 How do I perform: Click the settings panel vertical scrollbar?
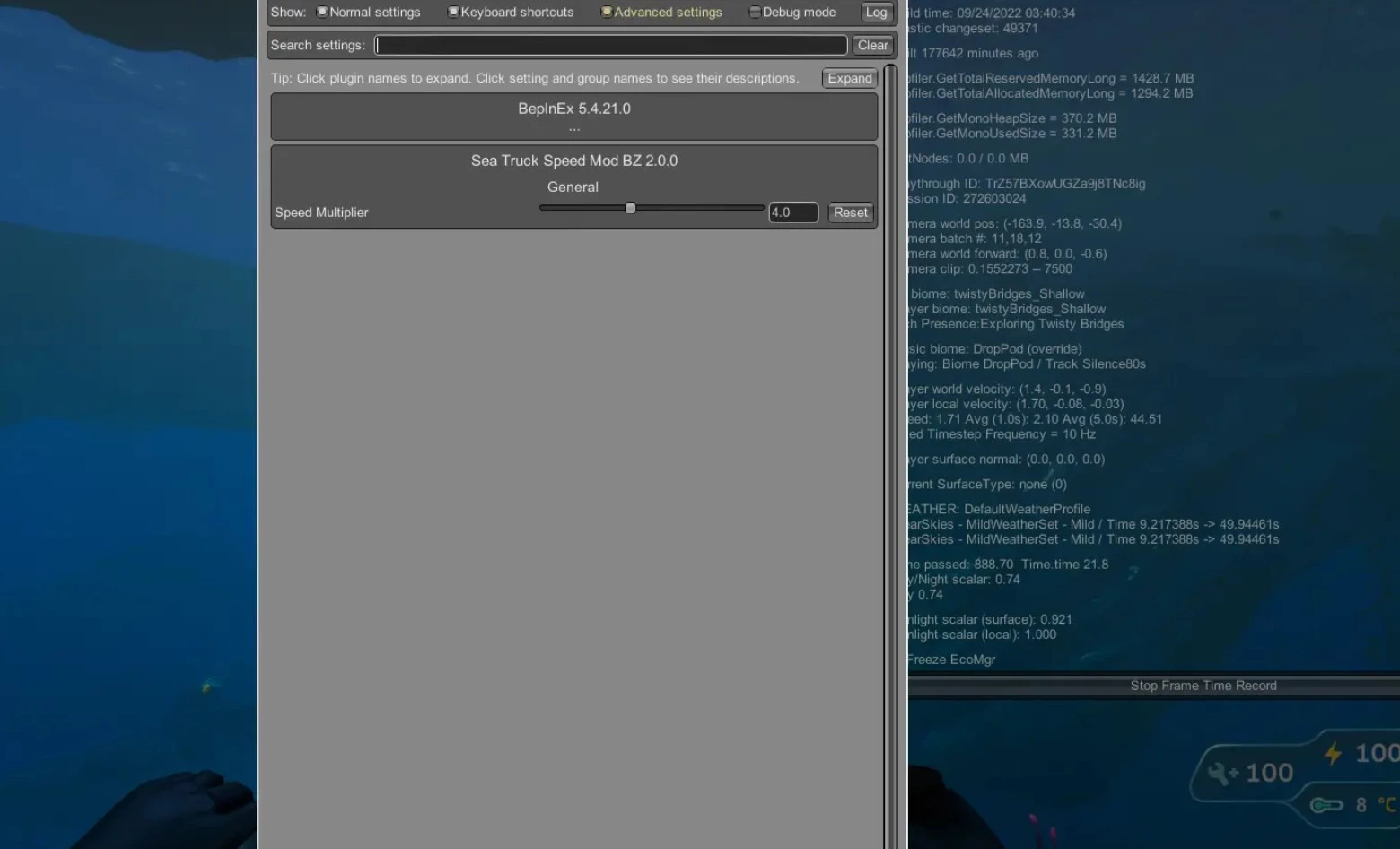coord(889,449)
